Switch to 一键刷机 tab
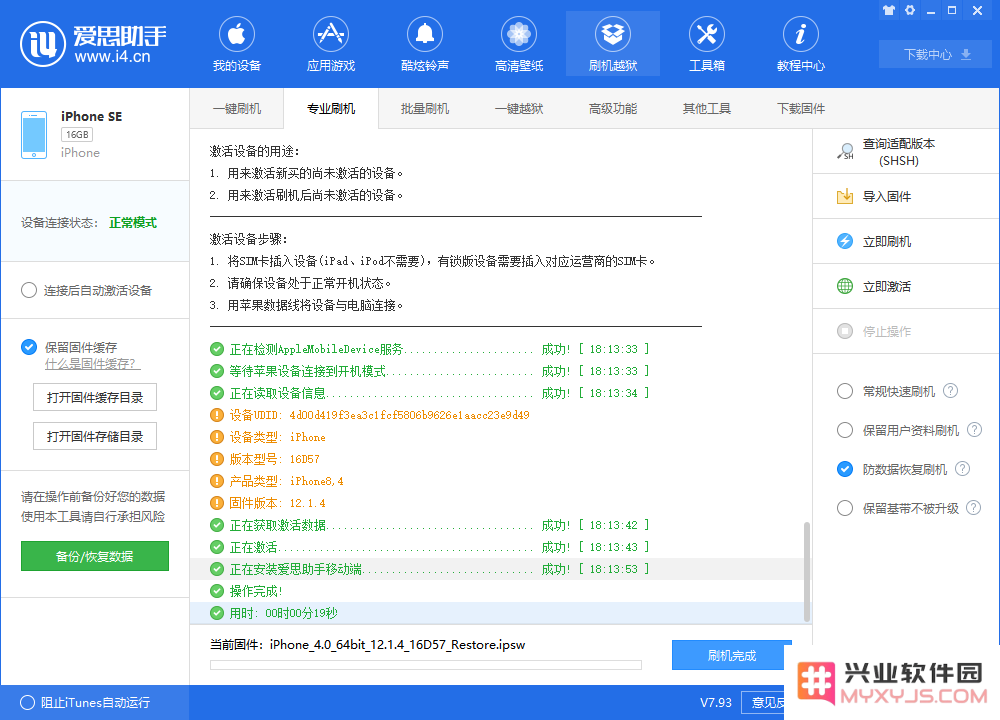 237,108
